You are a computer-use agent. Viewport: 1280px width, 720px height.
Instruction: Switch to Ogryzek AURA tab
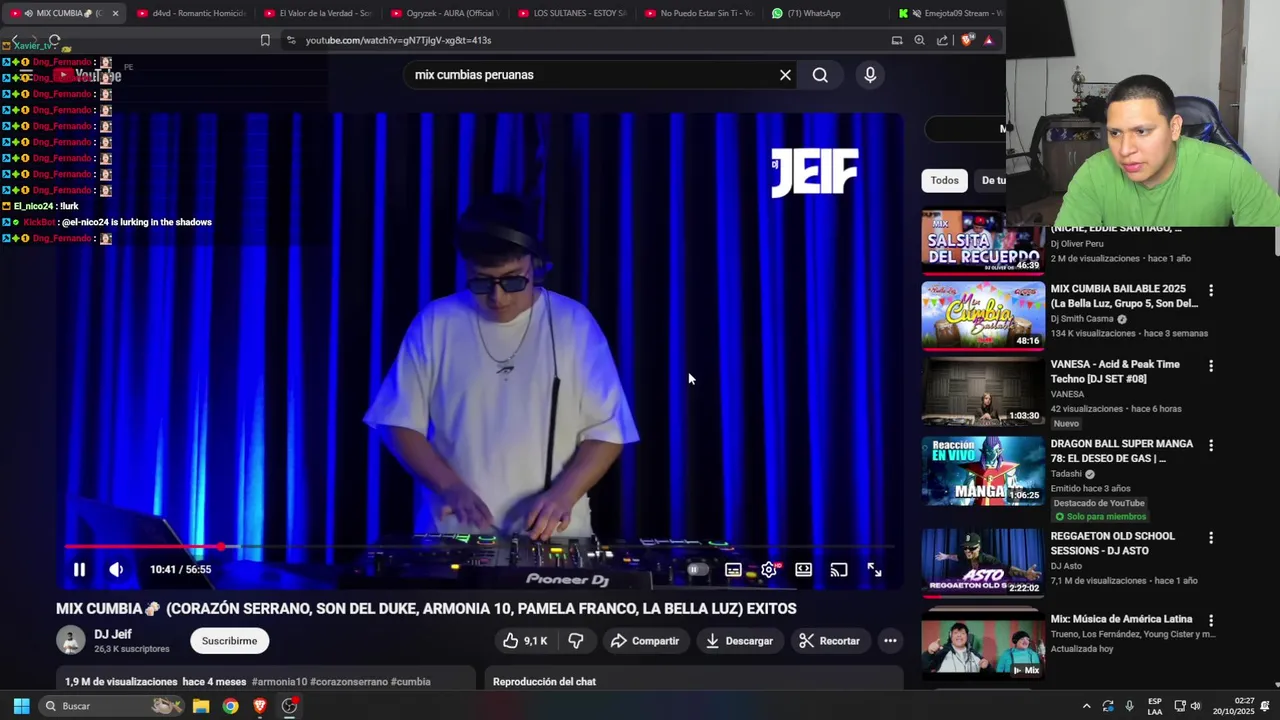(444, 13)
